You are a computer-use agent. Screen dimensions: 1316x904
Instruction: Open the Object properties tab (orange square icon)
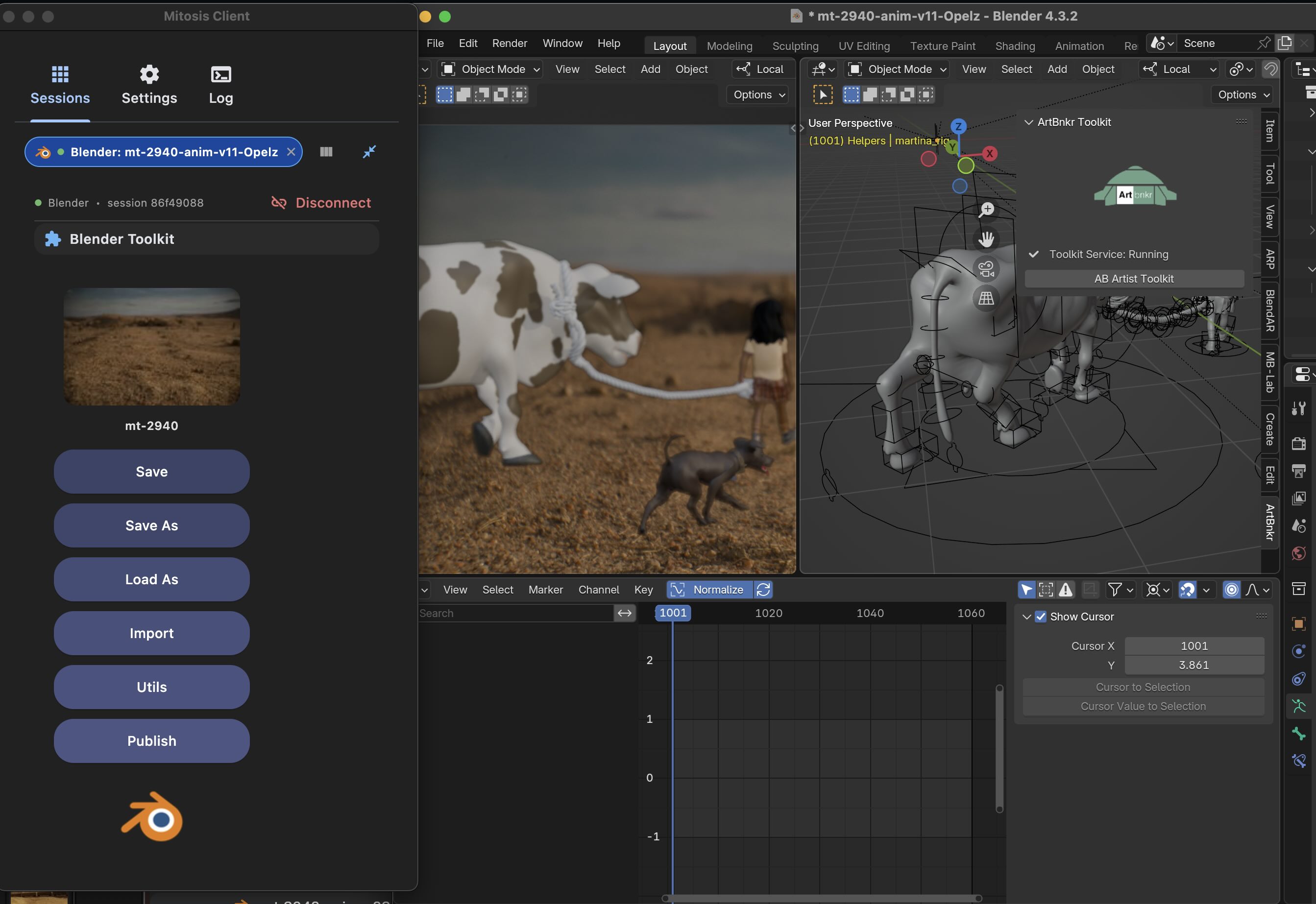pos(1298,623)
